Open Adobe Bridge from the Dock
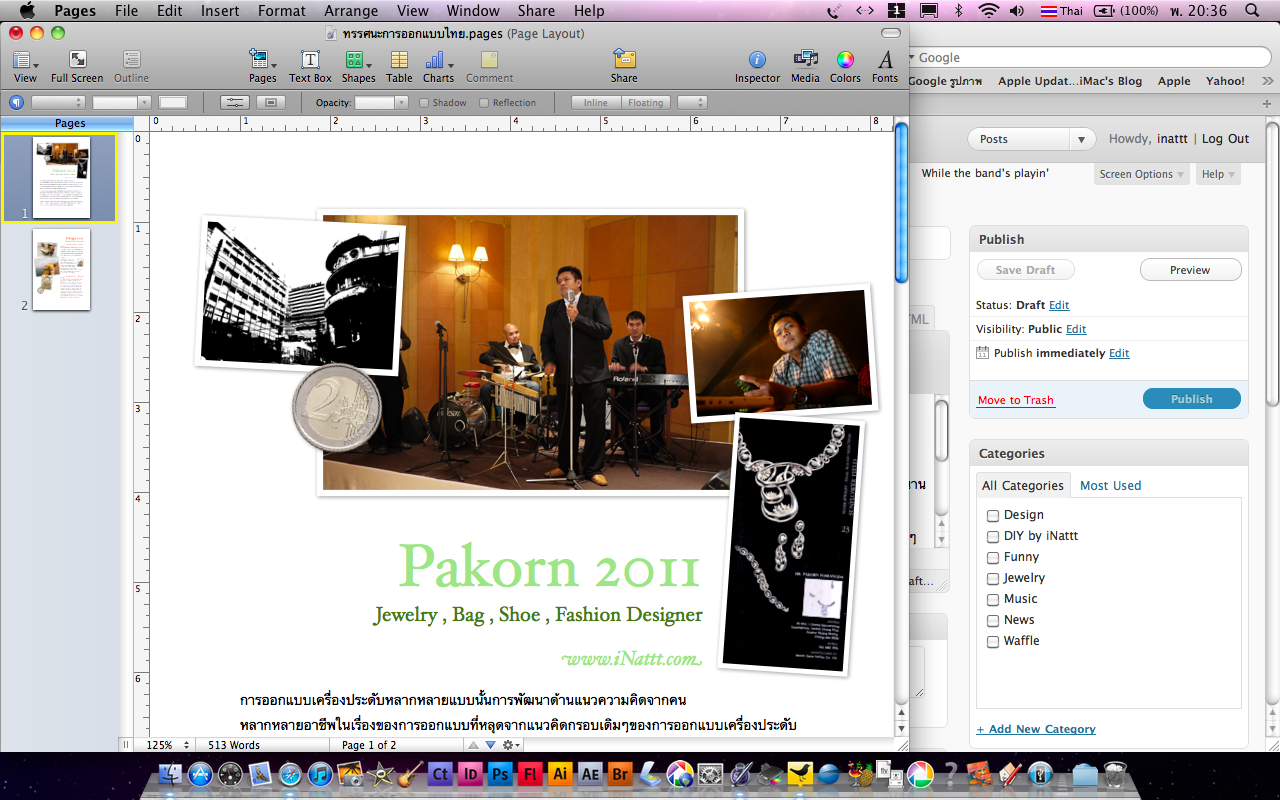Screen dimensions: 1280x800 coord(620,774)
